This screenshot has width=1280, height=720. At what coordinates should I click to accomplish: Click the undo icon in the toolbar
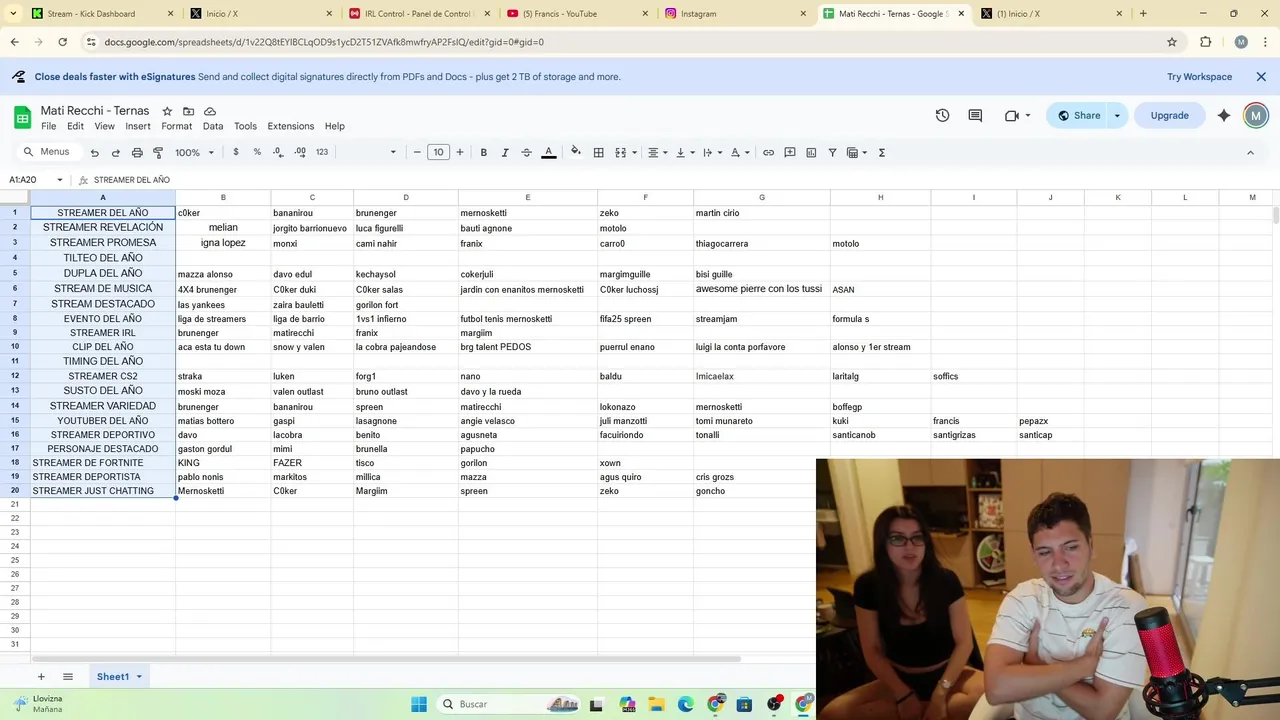tap(94, 153)
